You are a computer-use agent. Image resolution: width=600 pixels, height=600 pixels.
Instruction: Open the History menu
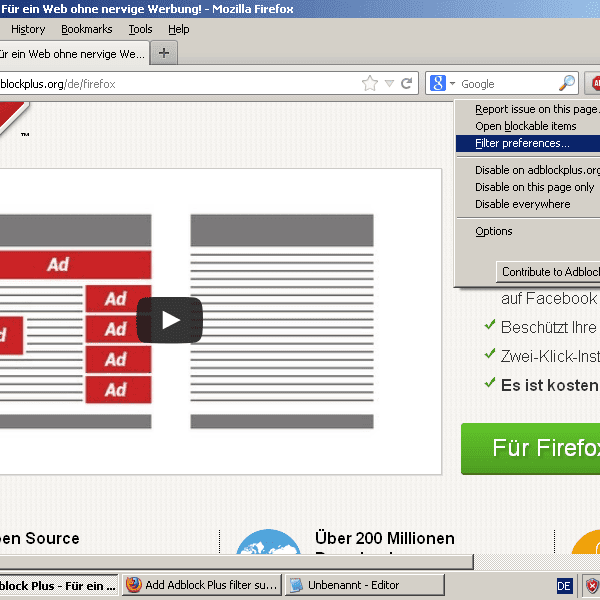click(28, 29)
